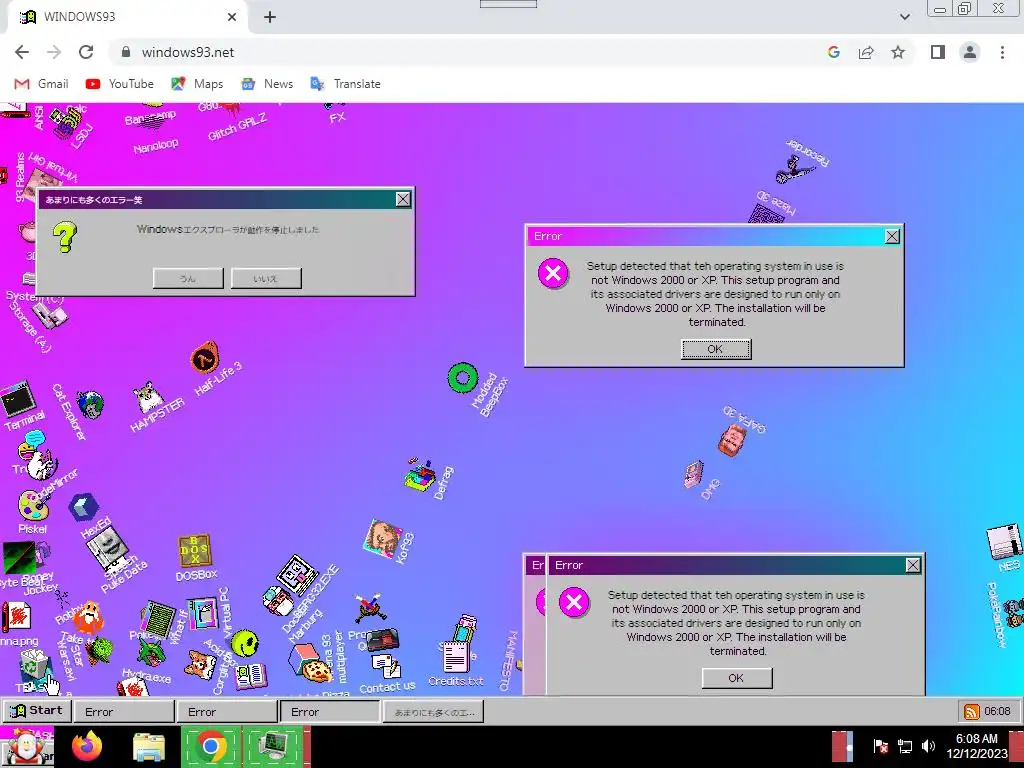Open the YouTube bookmark
This screenshot has height=768, width=1024.
tap(120, 84)
